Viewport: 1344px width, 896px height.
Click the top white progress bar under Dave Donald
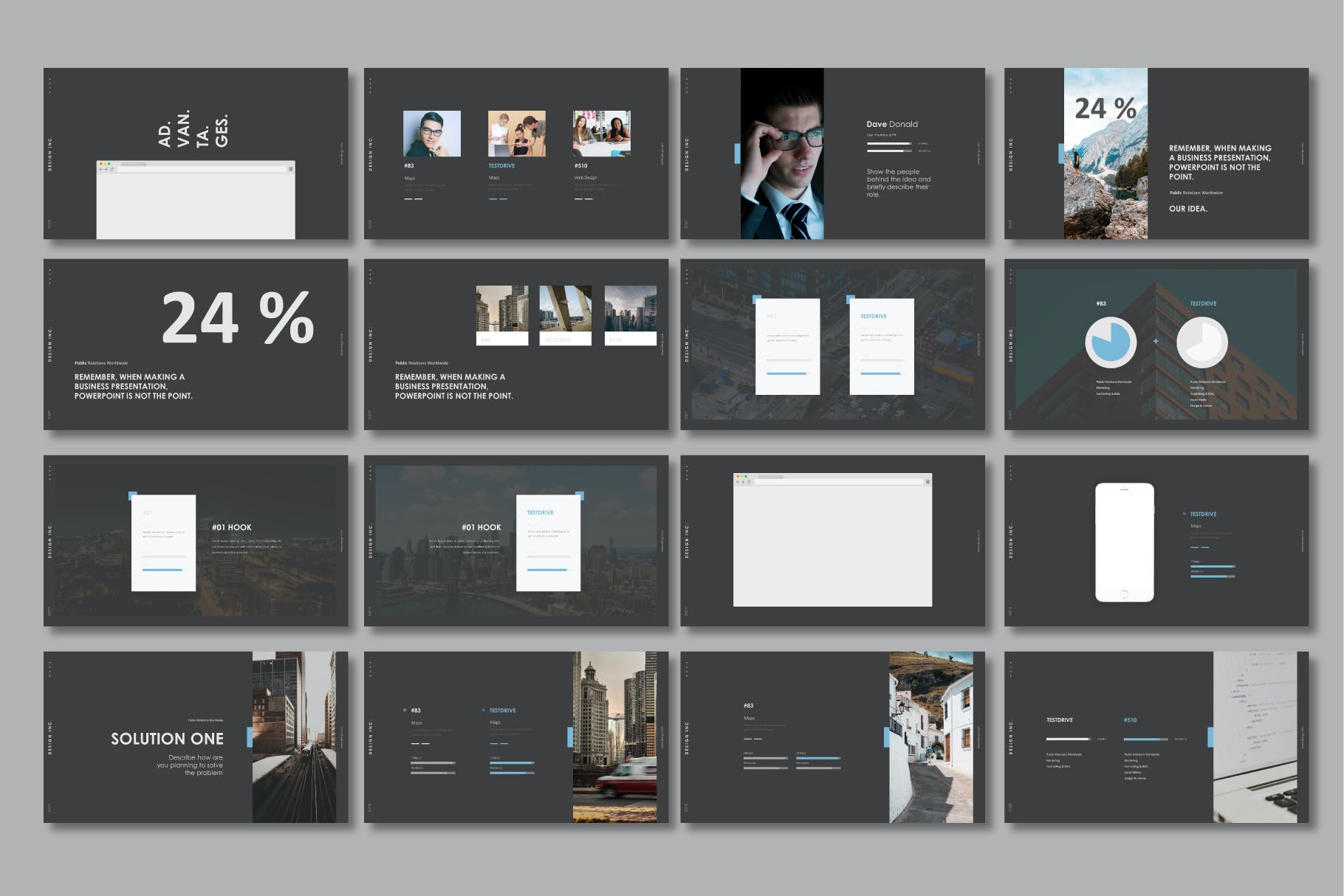pos(888,143)
